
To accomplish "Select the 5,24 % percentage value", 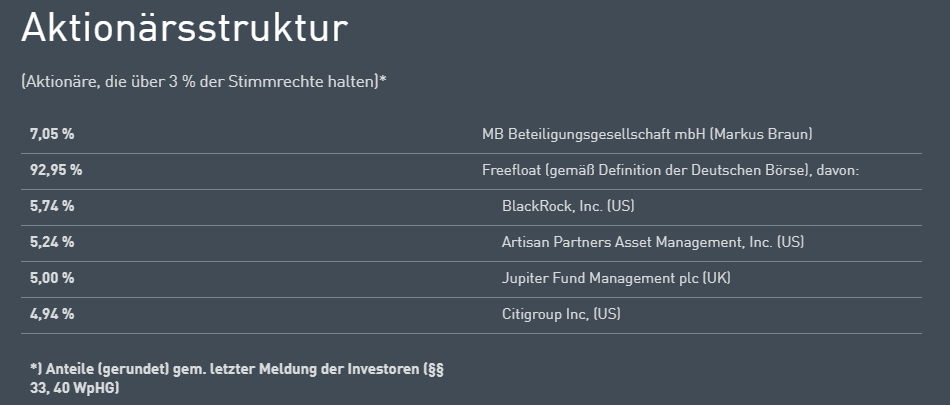I will (52, 242).
